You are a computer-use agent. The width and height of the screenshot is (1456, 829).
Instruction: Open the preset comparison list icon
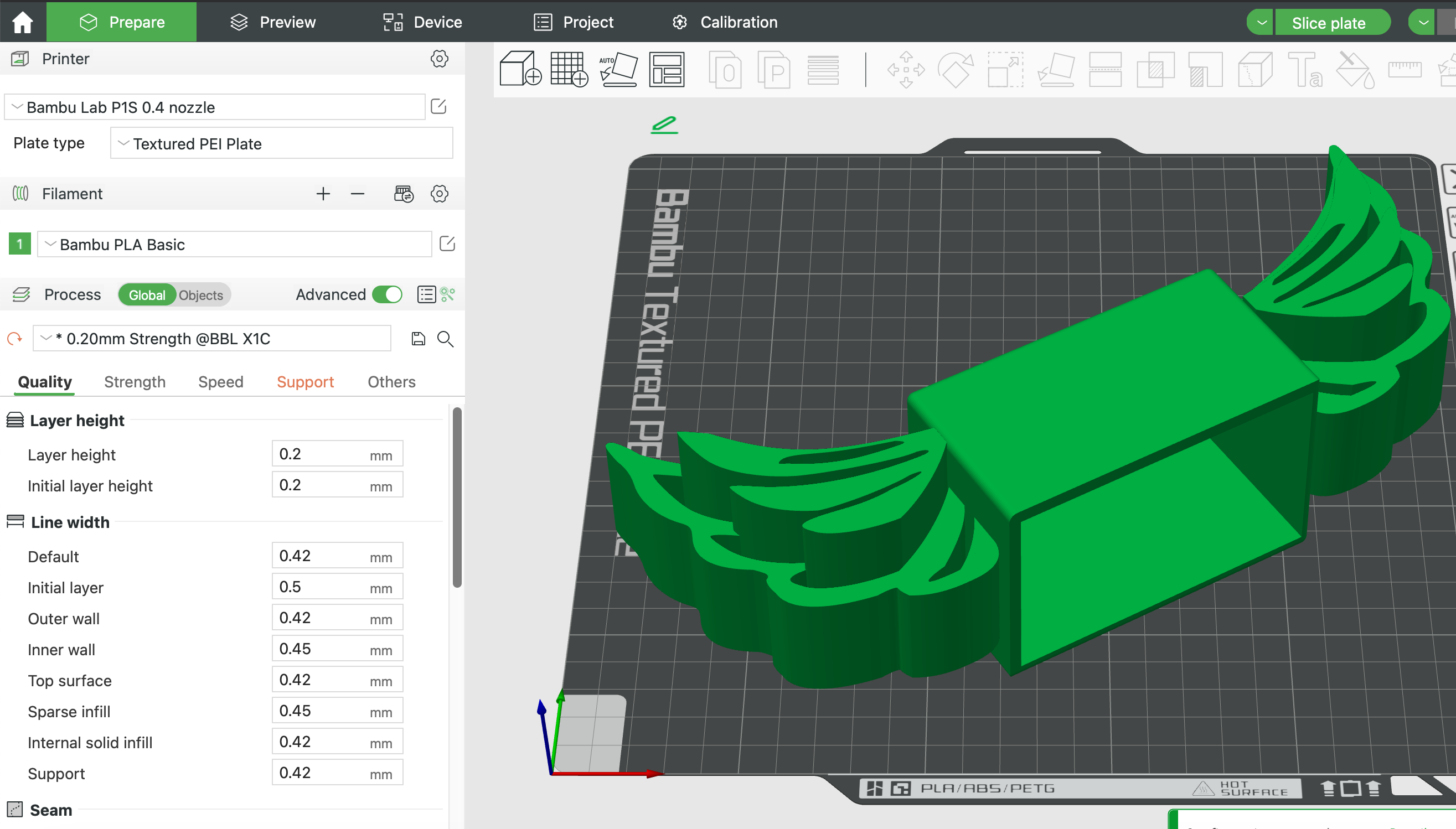426,294
